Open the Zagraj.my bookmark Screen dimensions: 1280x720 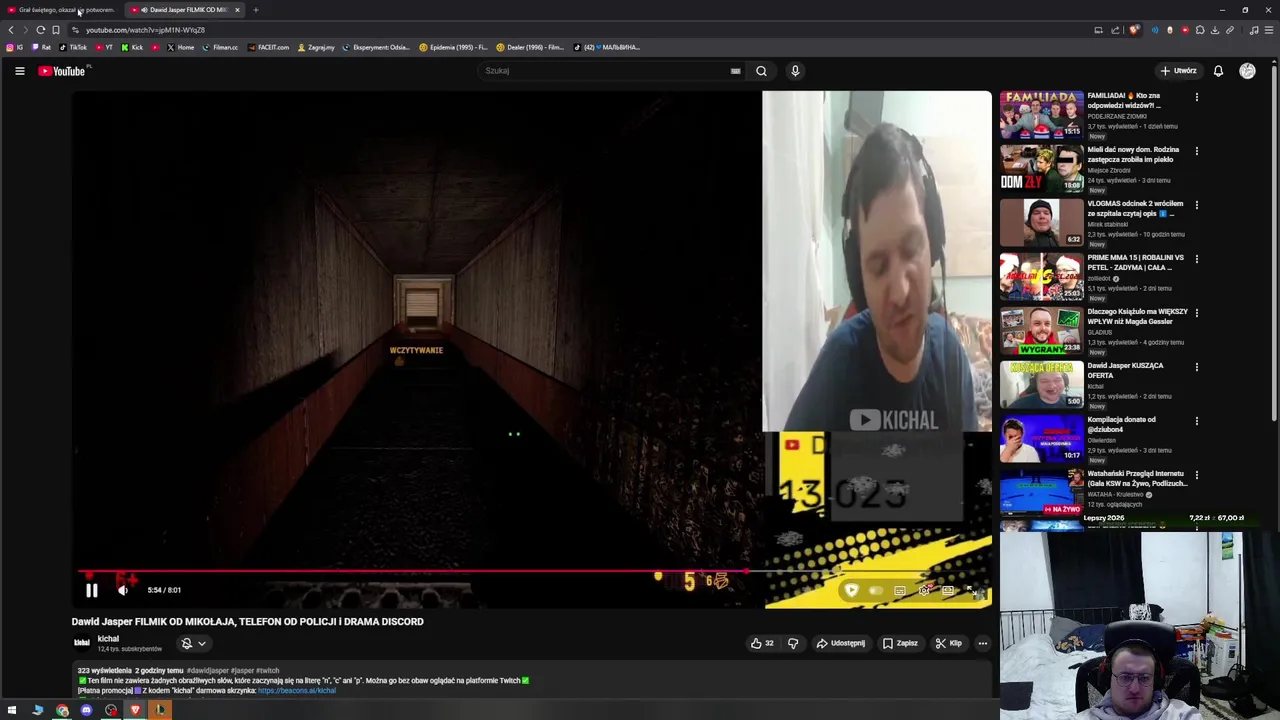point(316,47)
